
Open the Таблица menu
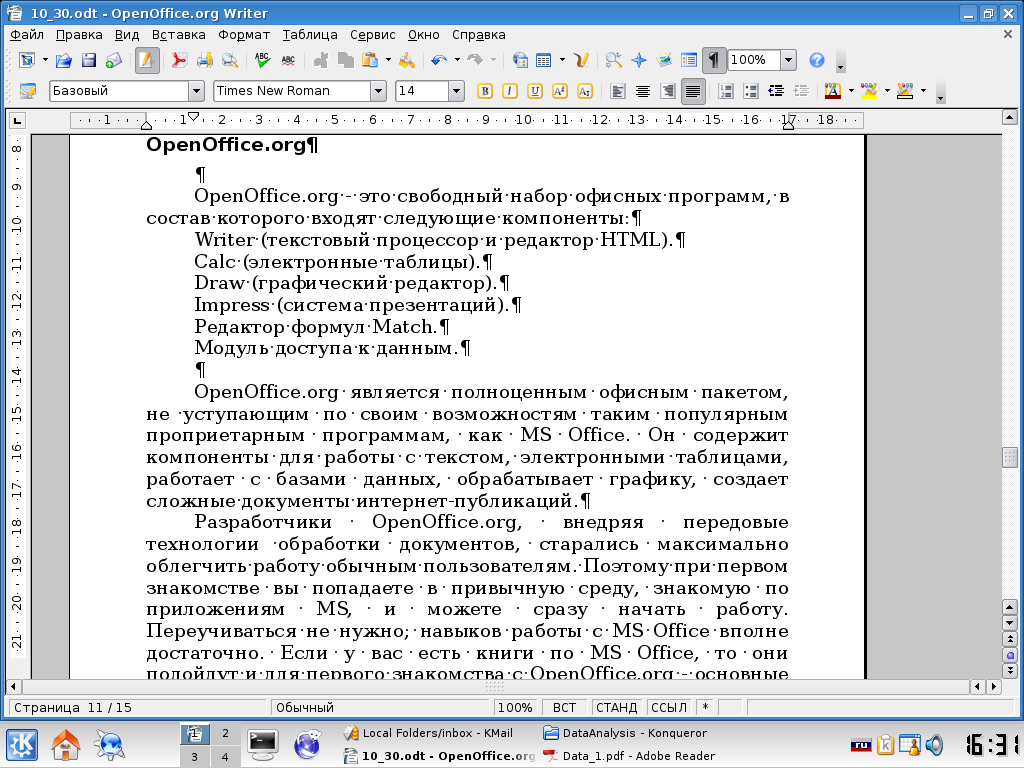click(310, 35)
